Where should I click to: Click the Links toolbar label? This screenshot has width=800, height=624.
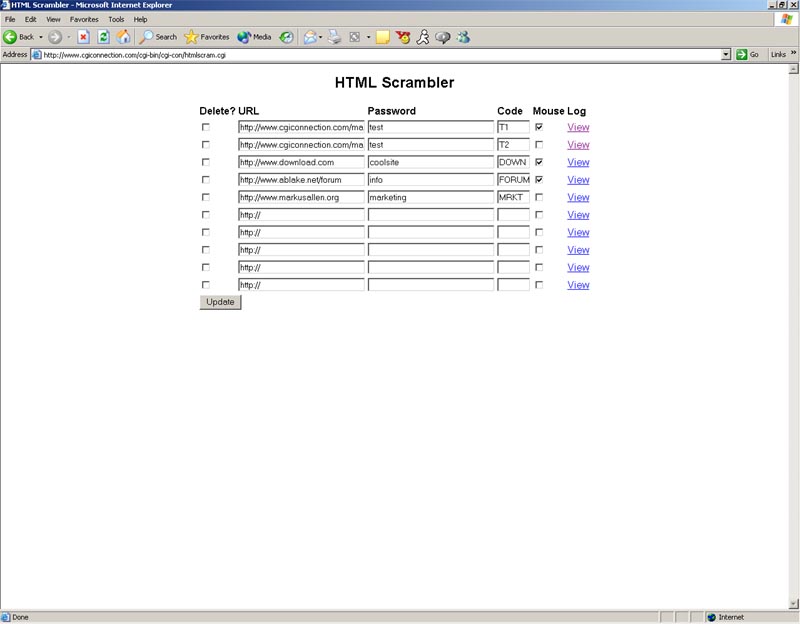pos(778,55)
